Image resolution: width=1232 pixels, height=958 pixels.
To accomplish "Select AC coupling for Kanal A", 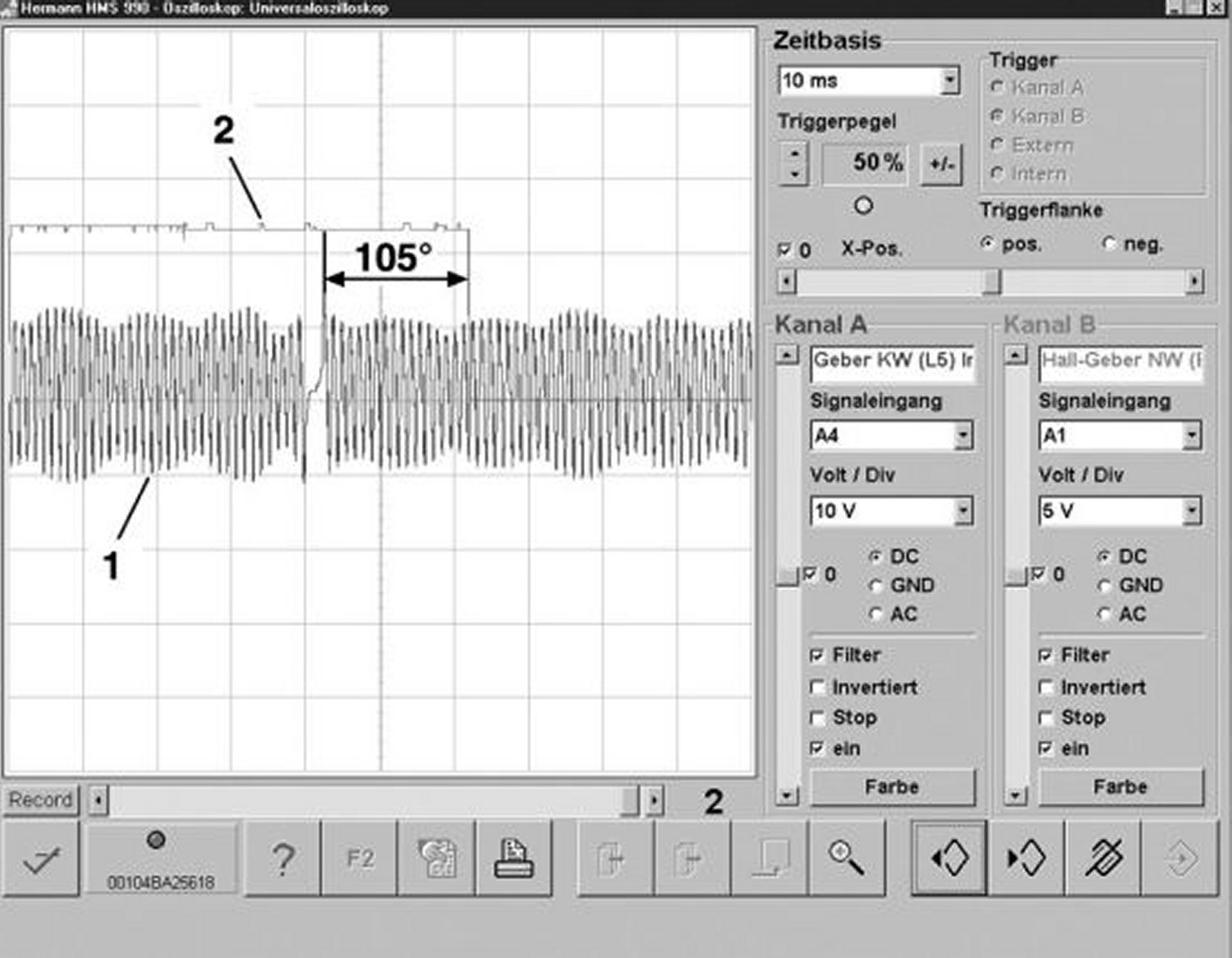I will point(876,615).
